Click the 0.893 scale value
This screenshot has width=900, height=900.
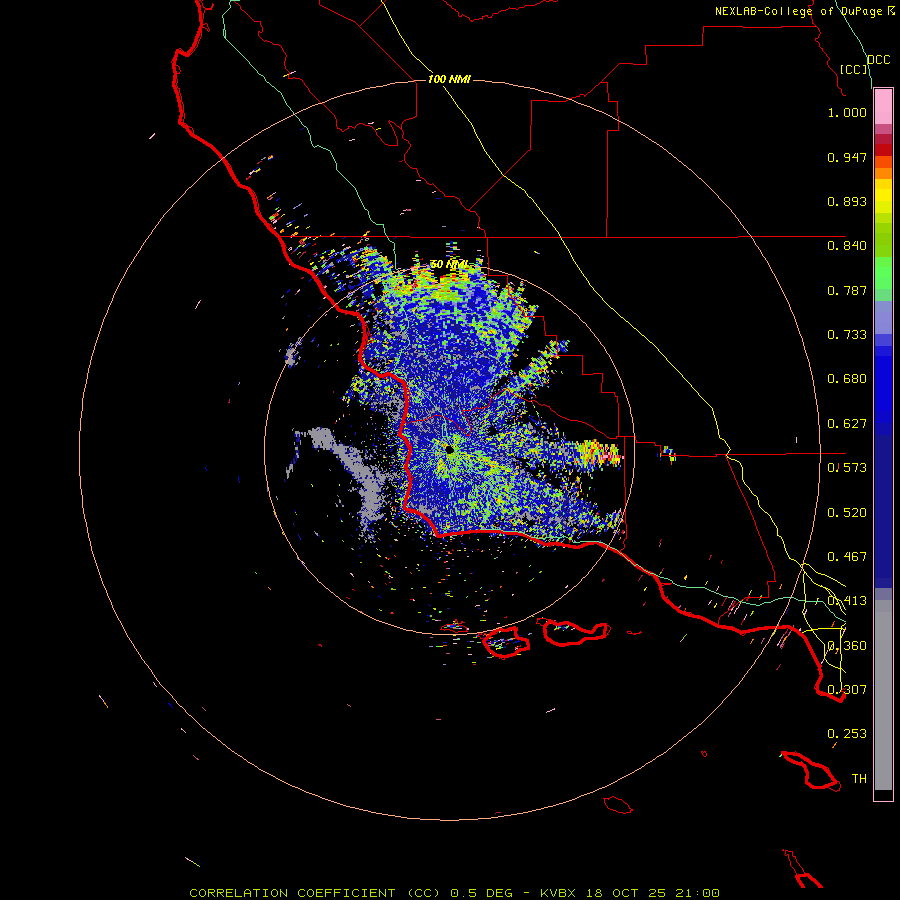[x=847, y=201]
